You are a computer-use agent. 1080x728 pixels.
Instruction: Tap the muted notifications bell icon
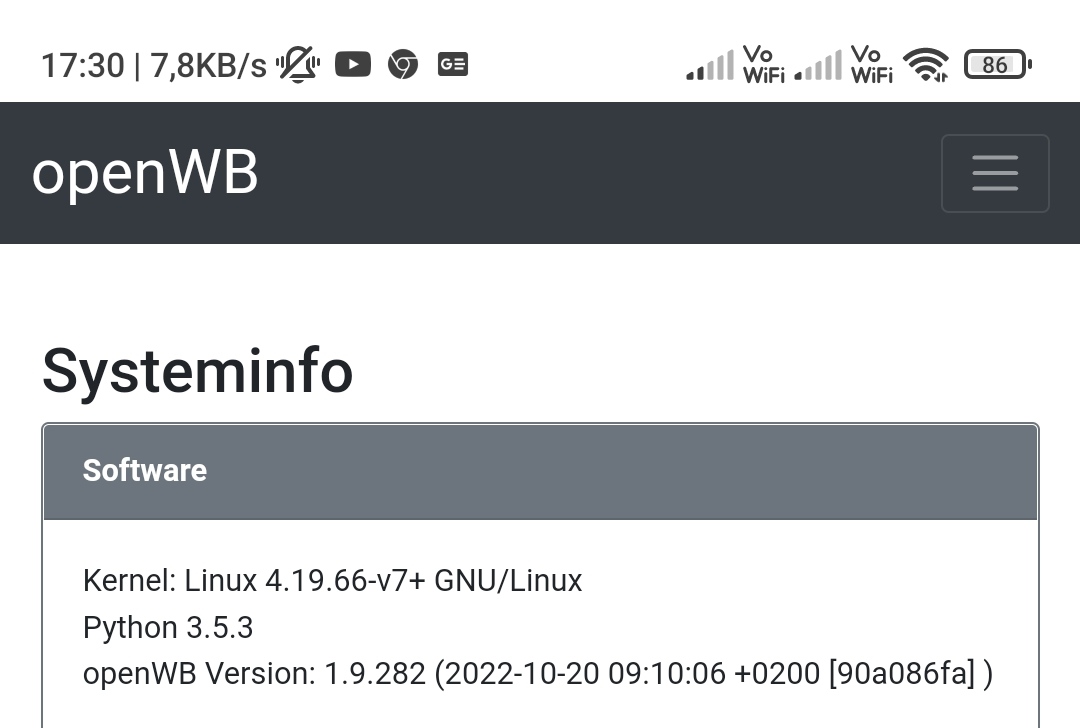[298, 65]
